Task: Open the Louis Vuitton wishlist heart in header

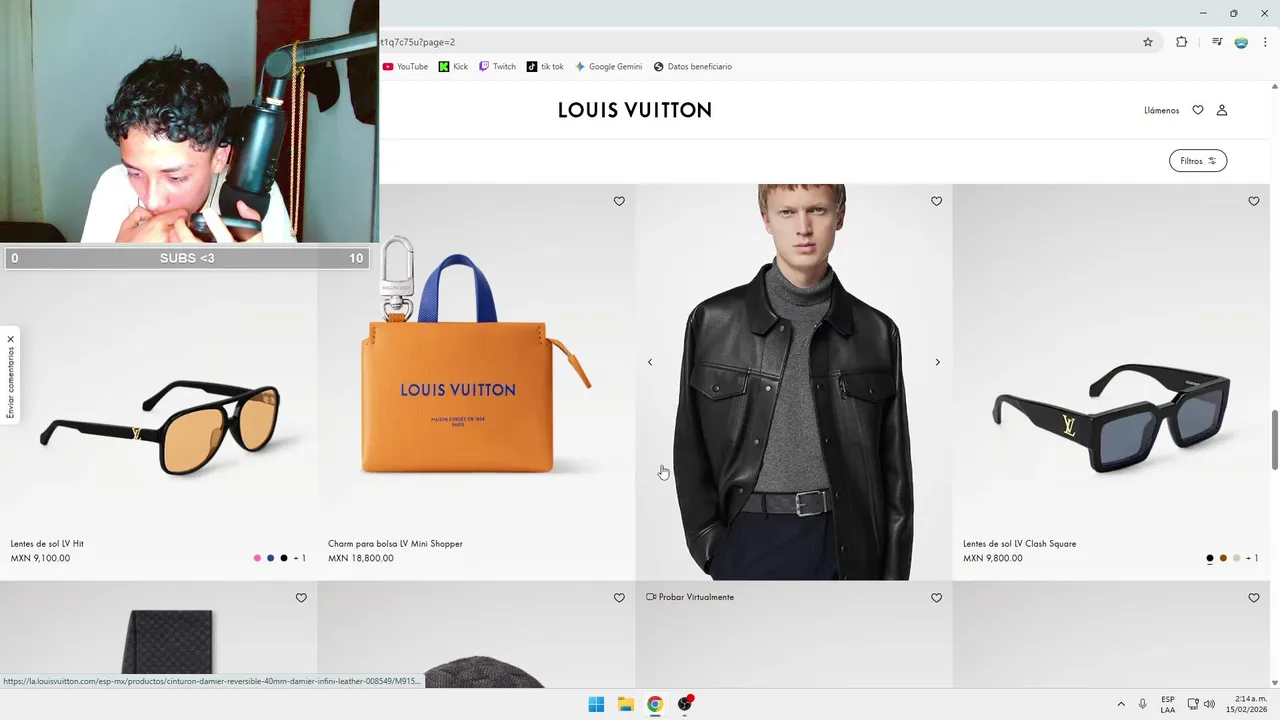Action: [1198, 110]
